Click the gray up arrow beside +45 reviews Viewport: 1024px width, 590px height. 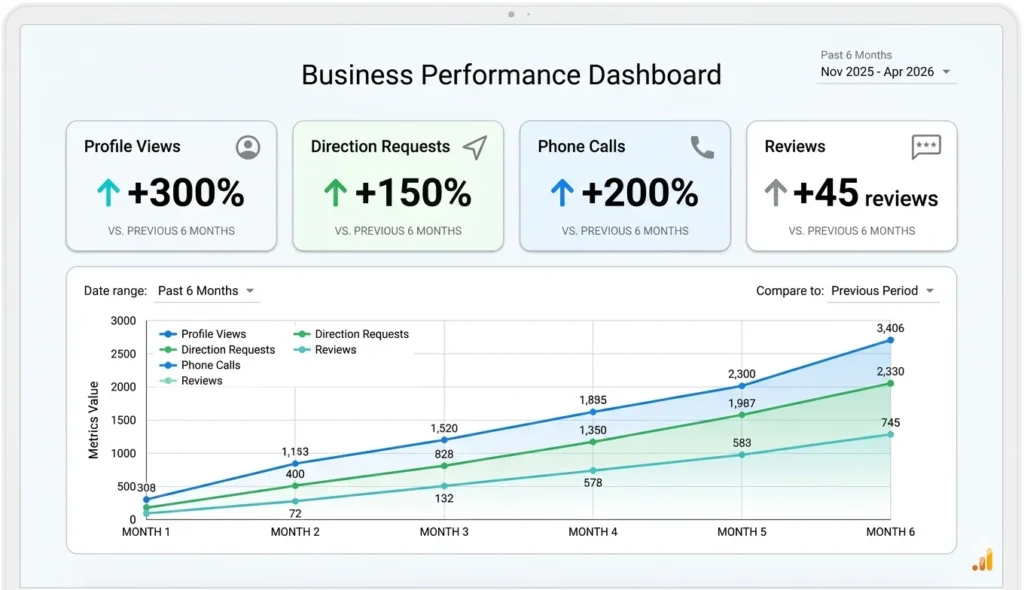[778, 190]
